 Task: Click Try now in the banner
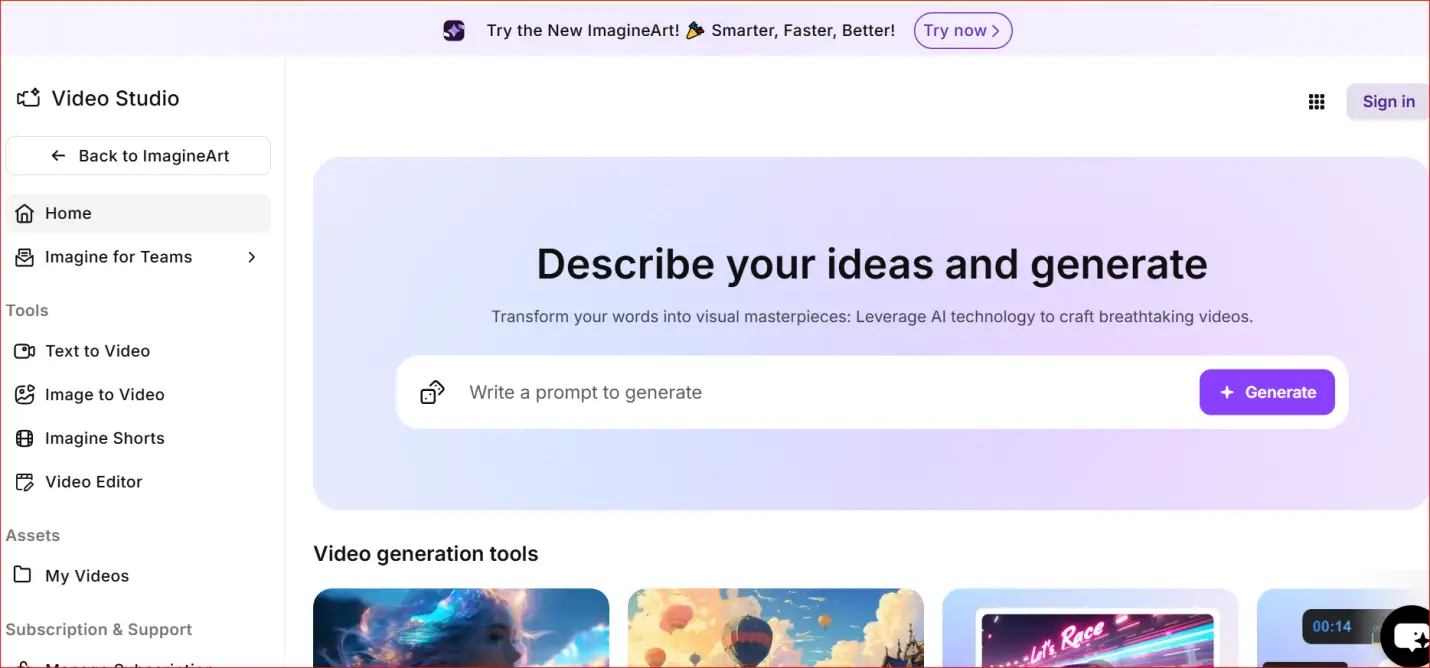point(962,31)
